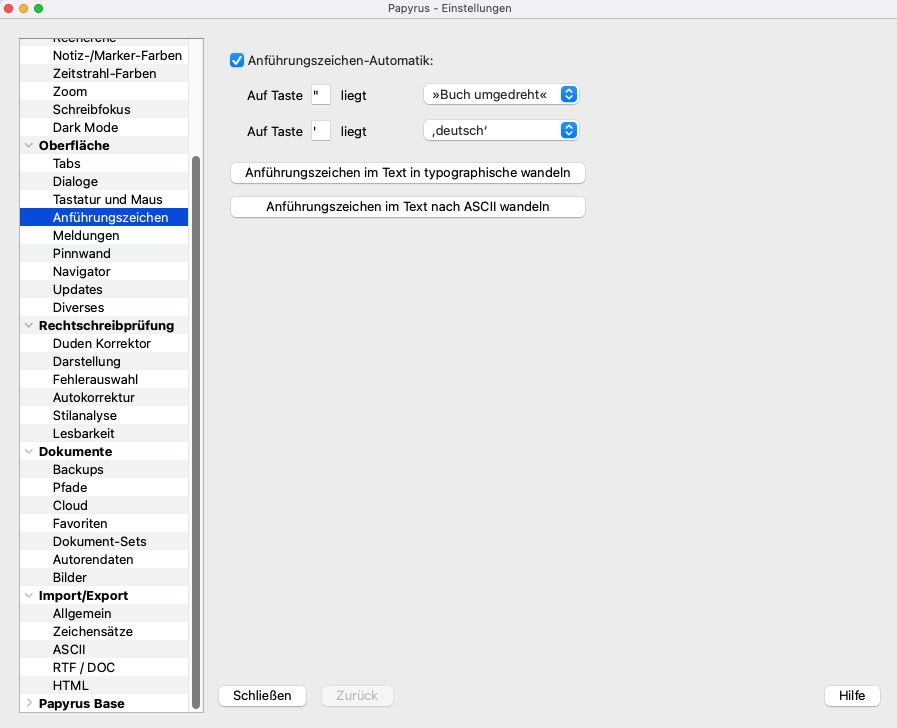
Task: Open HTML export settings
Action: (x=104, y=686)
